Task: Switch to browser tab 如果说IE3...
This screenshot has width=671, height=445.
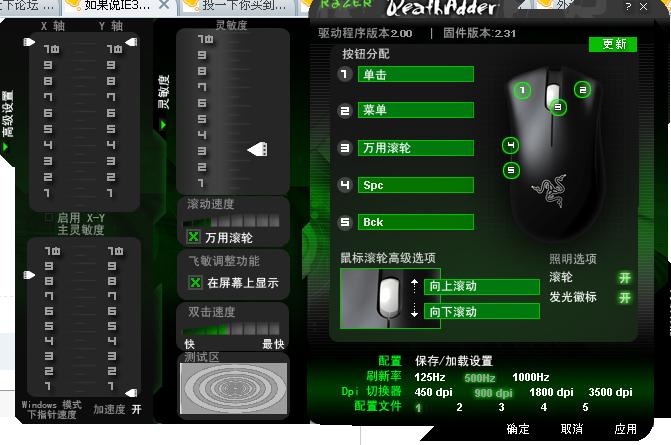Action: pos(117,6)
